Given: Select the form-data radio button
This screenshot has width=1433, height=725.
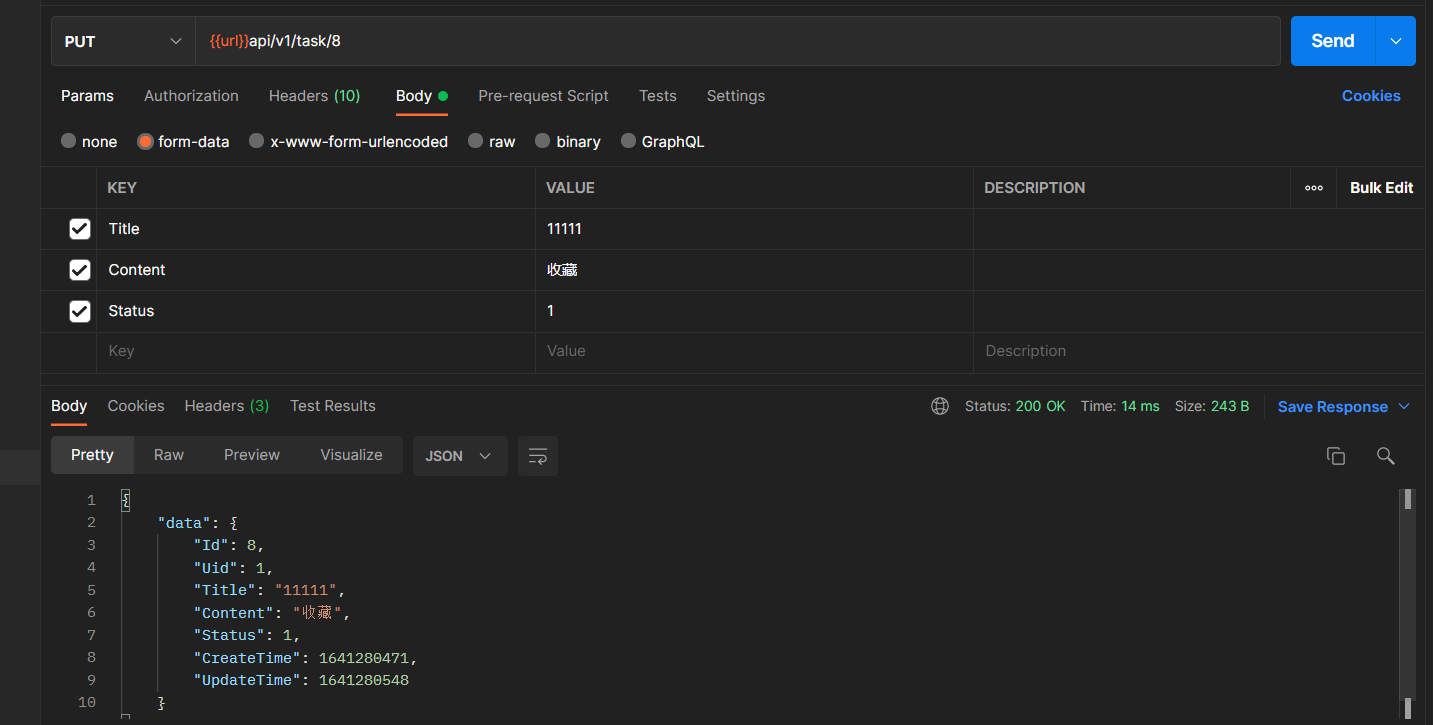Looking at the screenshot, I should (145, 141).
